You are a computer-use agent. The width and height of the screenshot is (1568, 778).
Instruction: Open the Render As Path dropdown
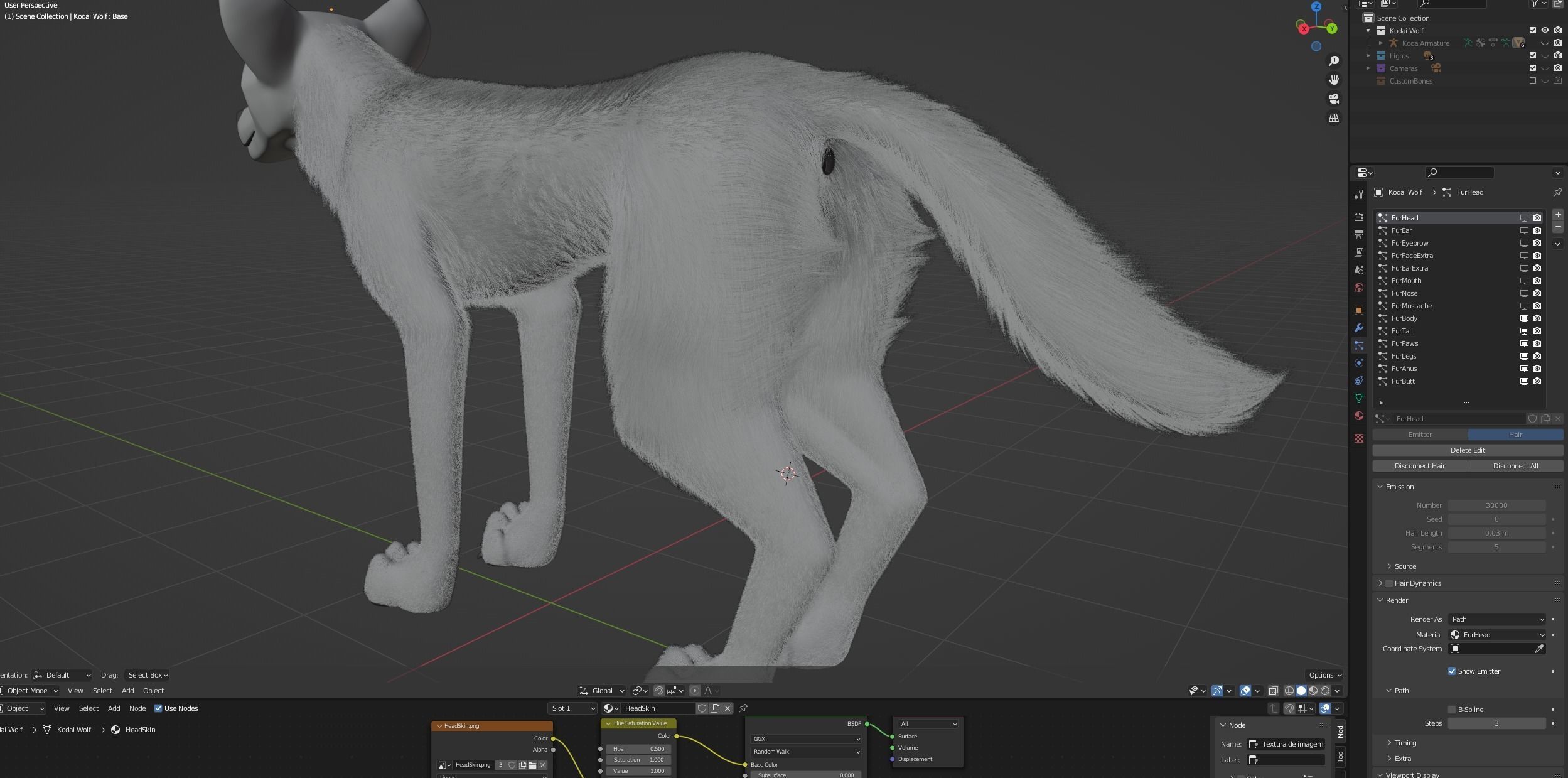(1497, 619)
